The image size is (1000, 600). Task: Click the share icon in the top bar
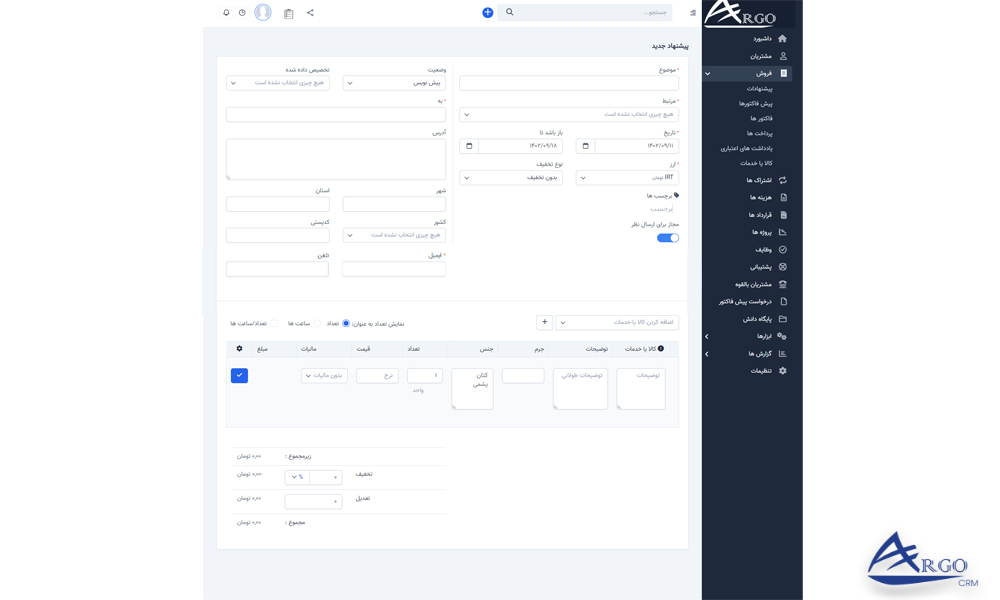(312, 14)
